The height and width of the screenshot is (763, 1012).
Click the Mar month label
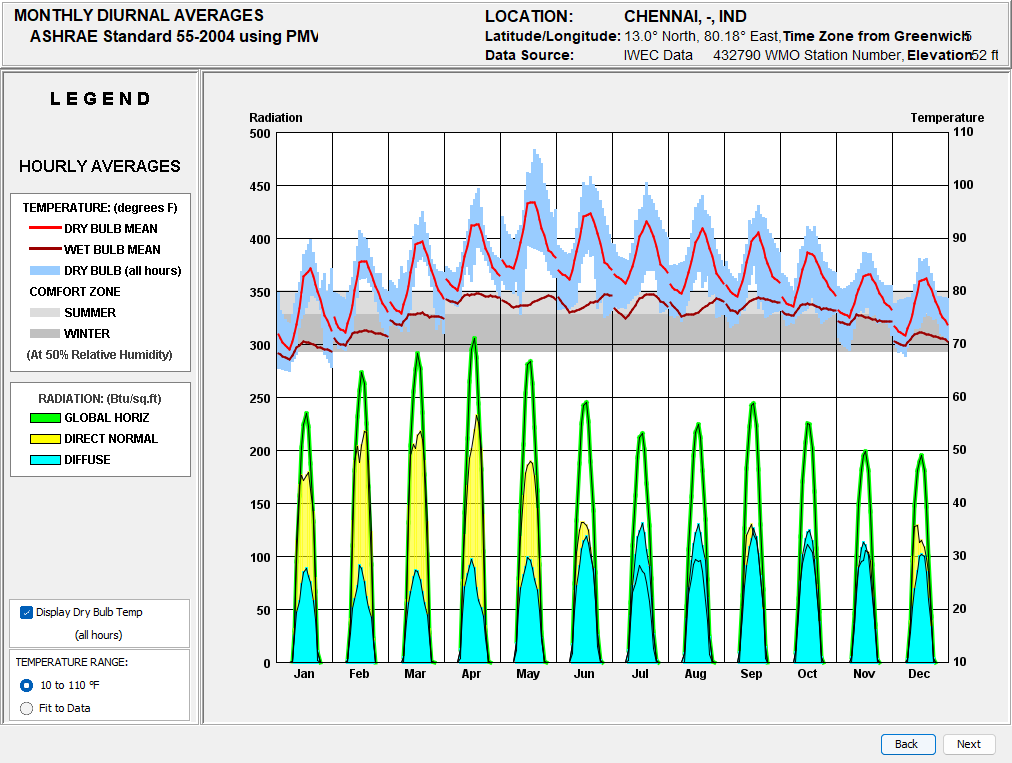tap(415, 674)
